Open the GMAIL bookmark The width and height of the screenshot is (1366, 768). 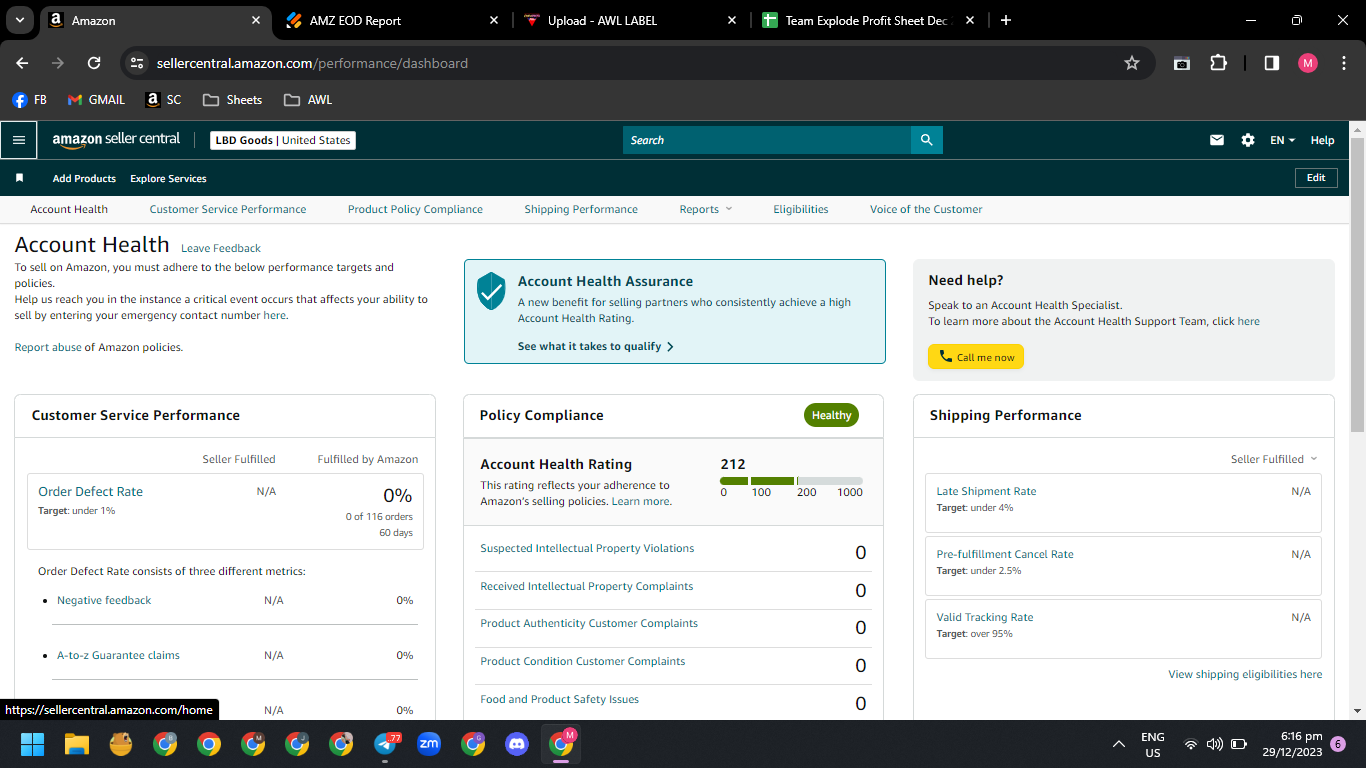click(x=96, y=100)
